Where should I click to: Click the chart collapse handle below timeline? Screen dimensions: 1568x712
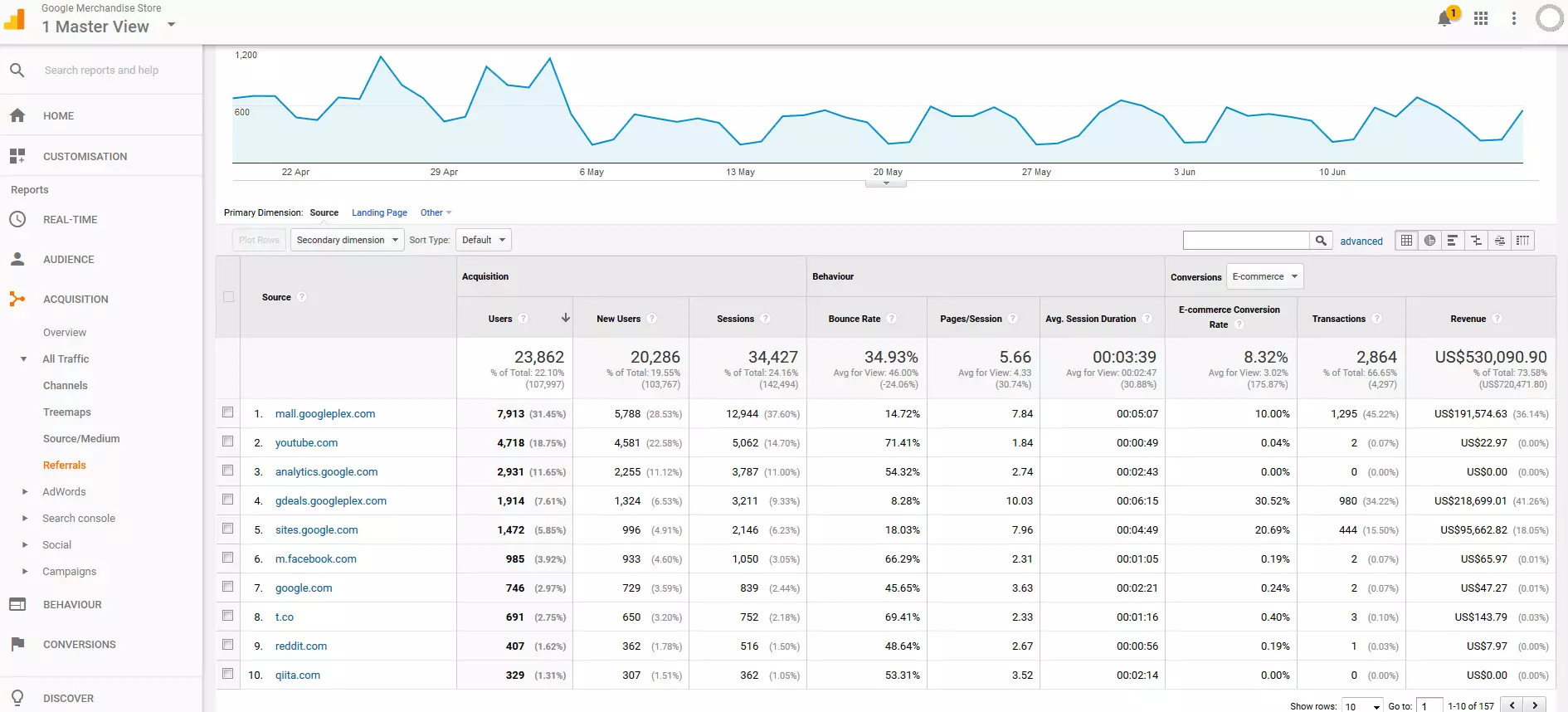pyautogui.click(x=886, y=183)
